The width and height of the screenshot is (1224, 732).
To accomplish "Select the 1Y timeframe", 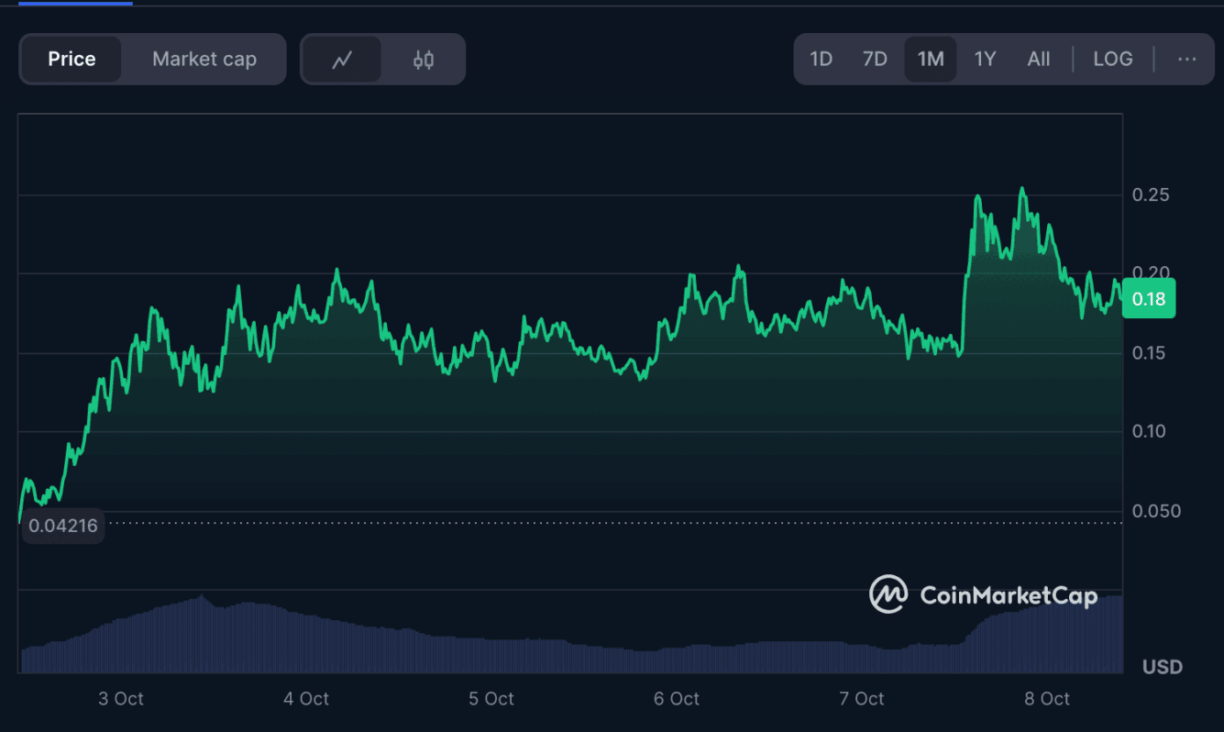I will [x=984, y=59].
